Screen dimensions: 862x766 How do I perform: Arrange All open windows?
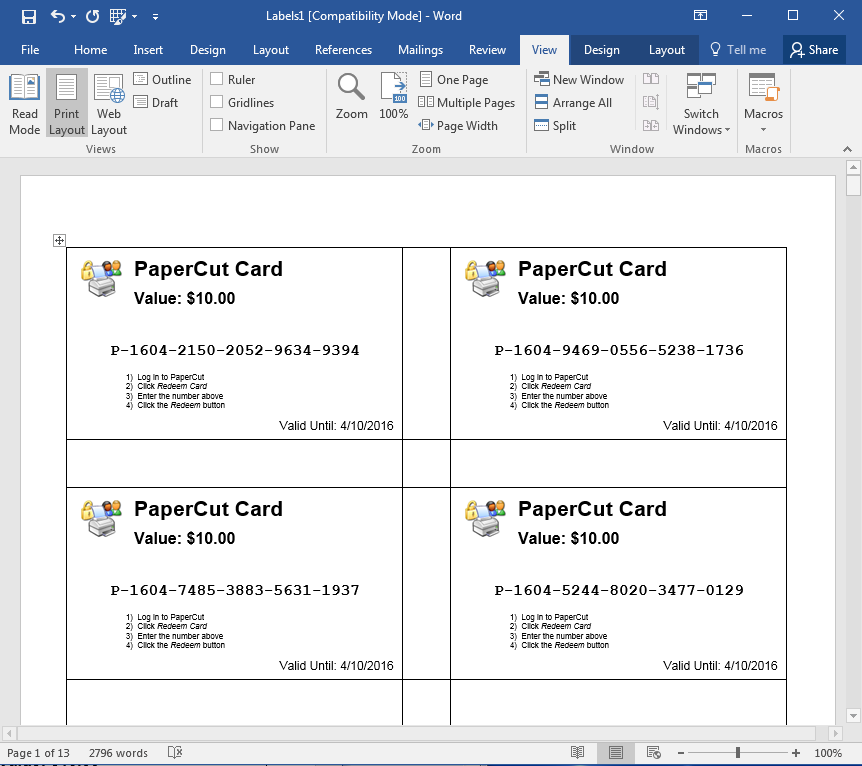tap(573, 103)
